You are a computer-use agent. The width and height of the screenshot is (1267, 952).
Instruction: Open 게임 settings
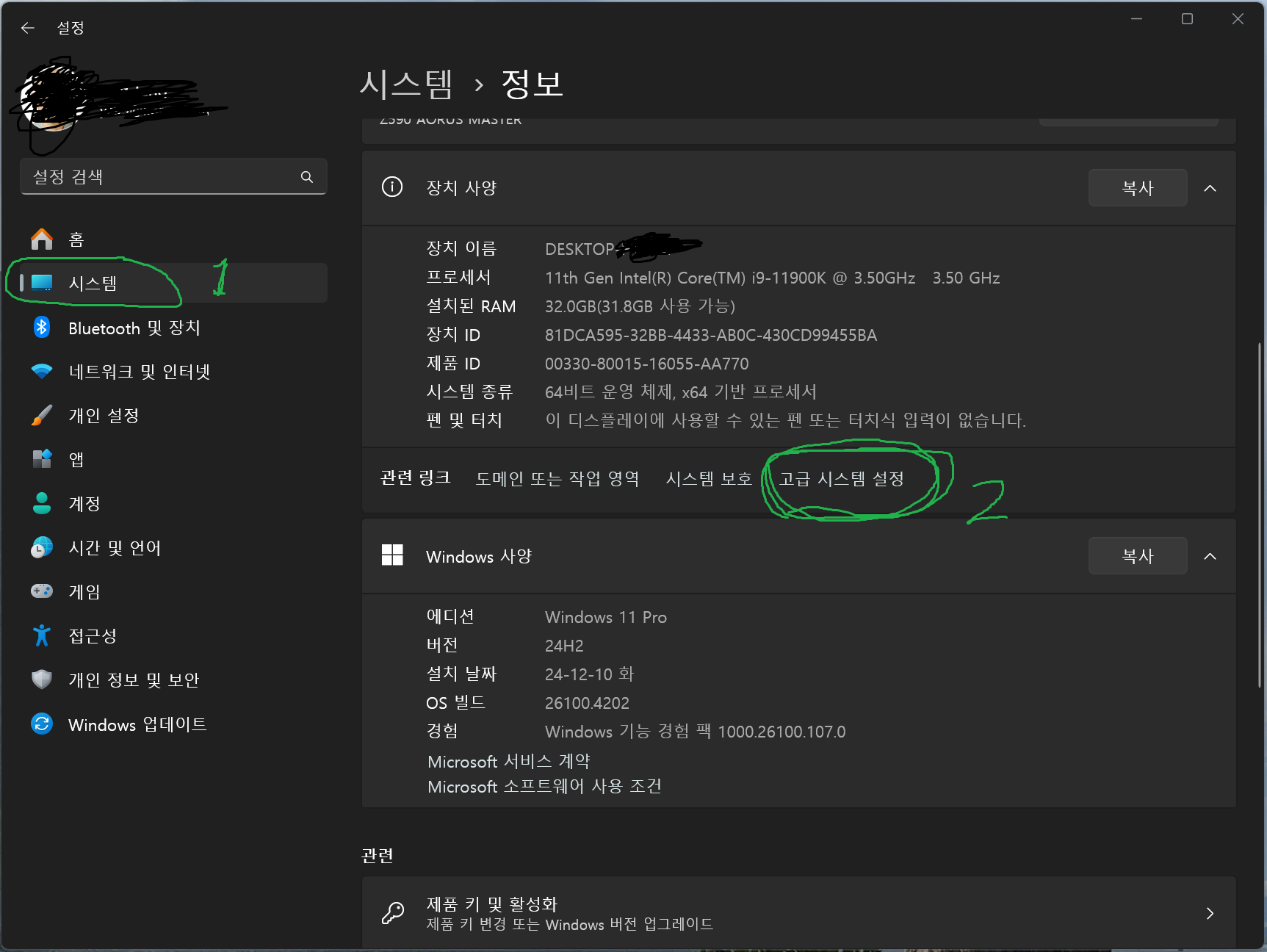[x=173, y=591]
